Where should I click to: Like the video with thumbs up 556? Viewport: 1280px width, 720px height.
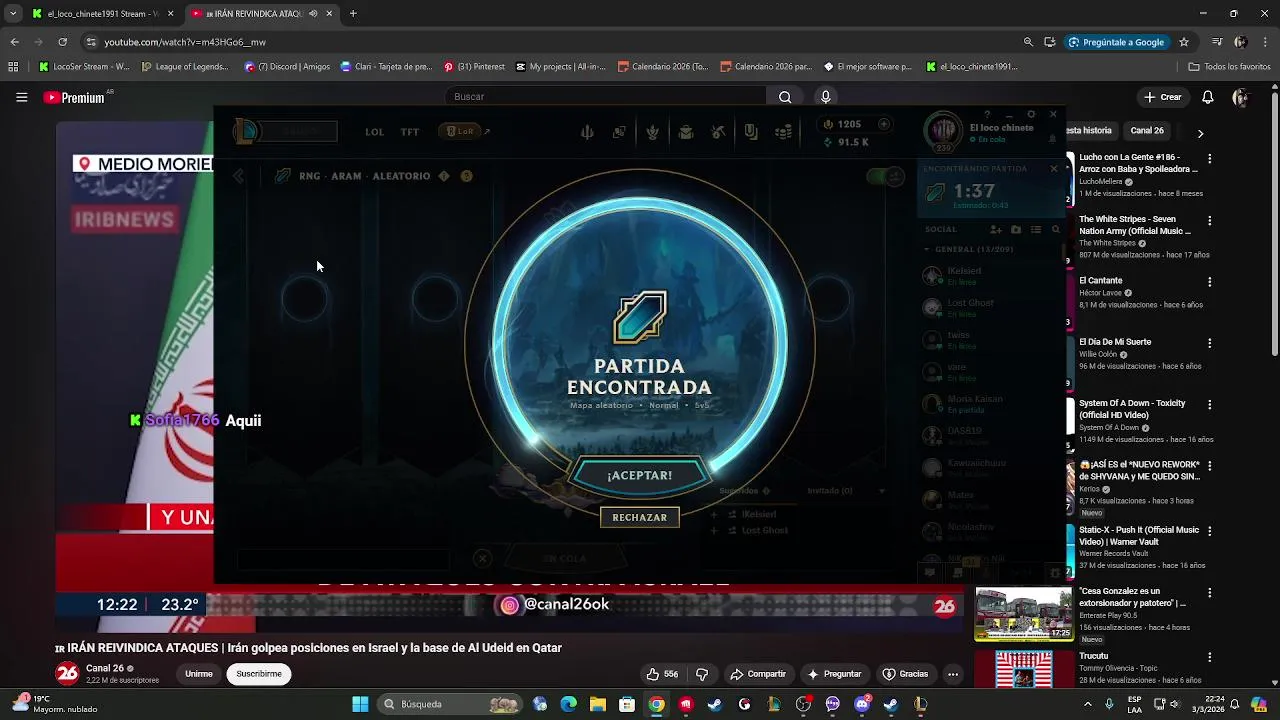662,674
